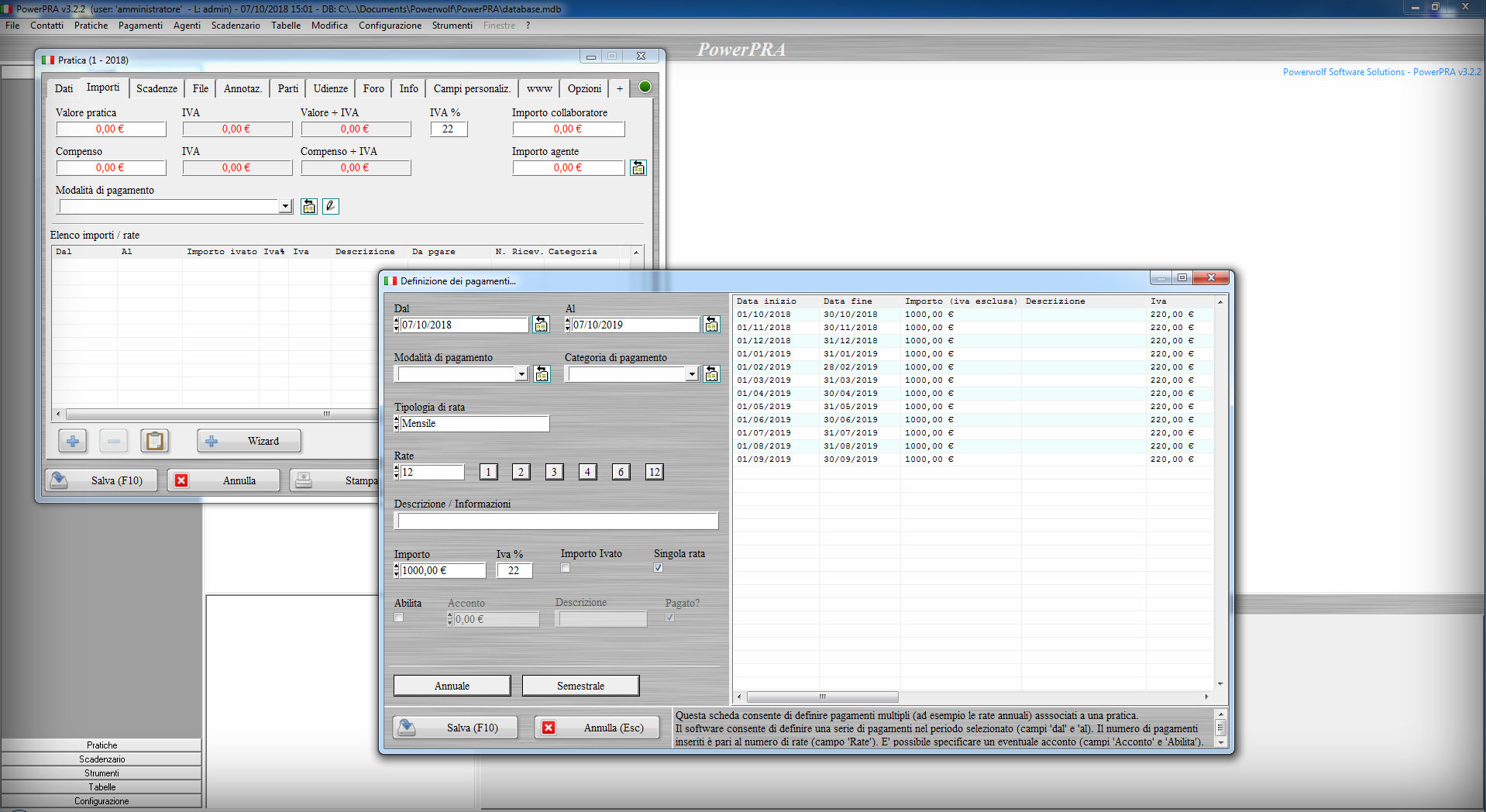This screenshot has width=1486, height=812.
Task: Click green status circle in Pratica tabs
Action: click(645, 87)
